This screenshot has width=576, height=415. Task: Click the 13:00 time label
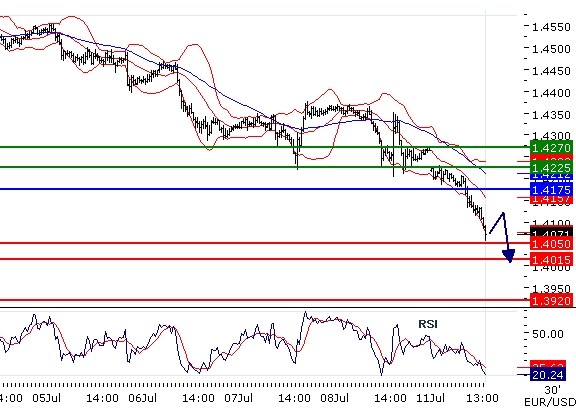482,398
